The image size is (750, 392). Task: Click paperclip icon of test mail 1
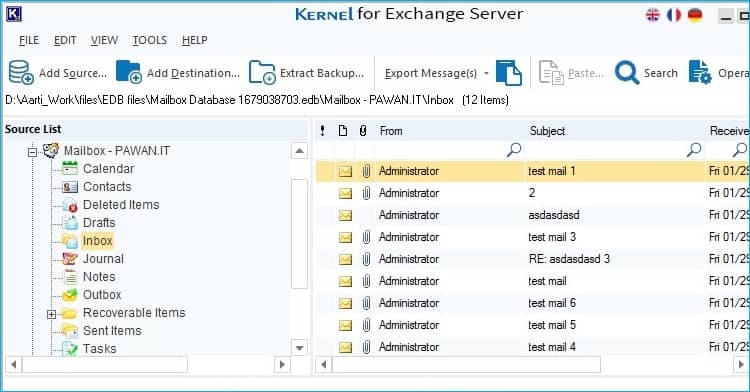[366, 171]
